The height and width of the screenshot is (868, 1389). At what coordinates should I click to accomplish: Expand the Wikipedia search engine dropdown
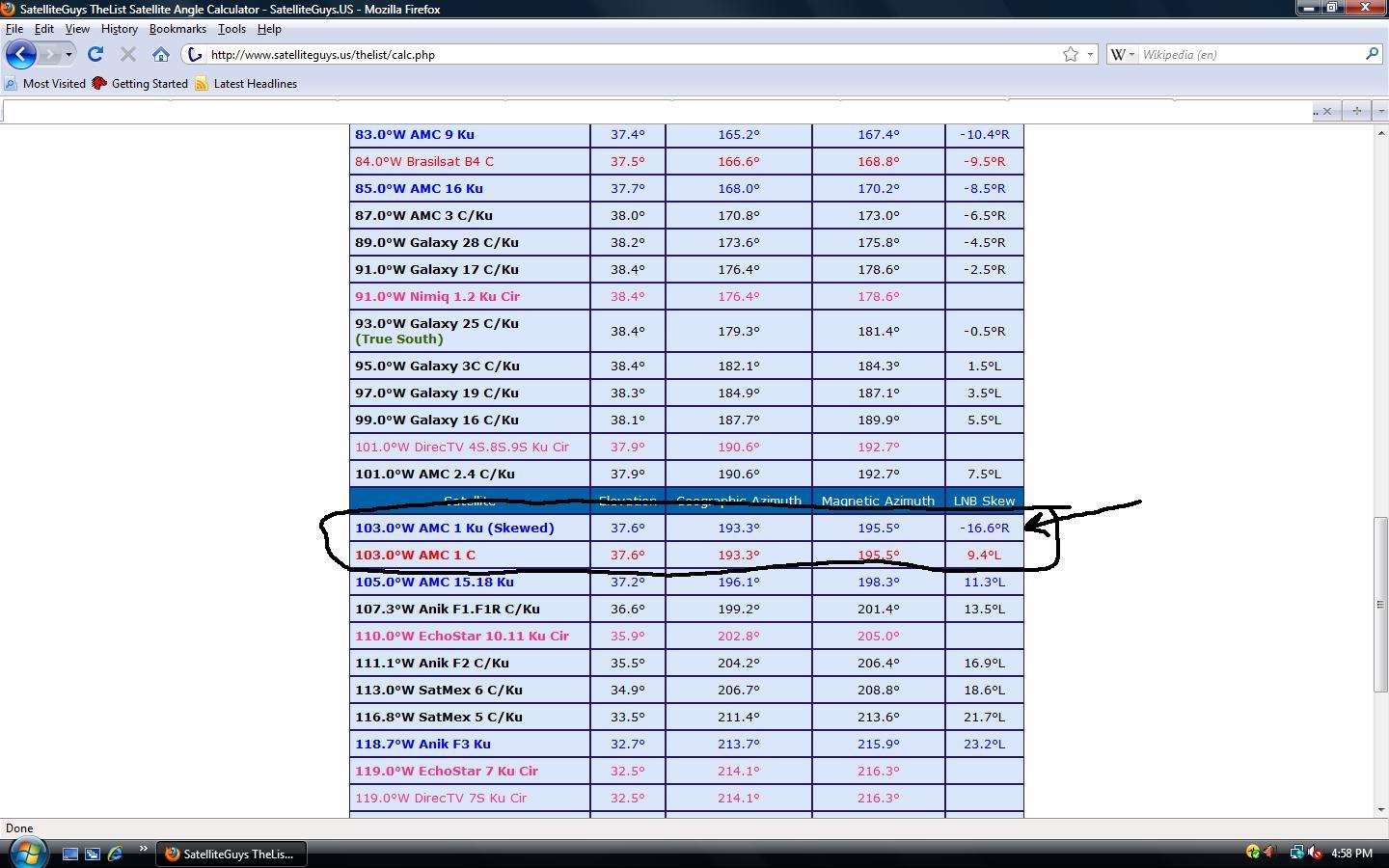point(1123,54)
